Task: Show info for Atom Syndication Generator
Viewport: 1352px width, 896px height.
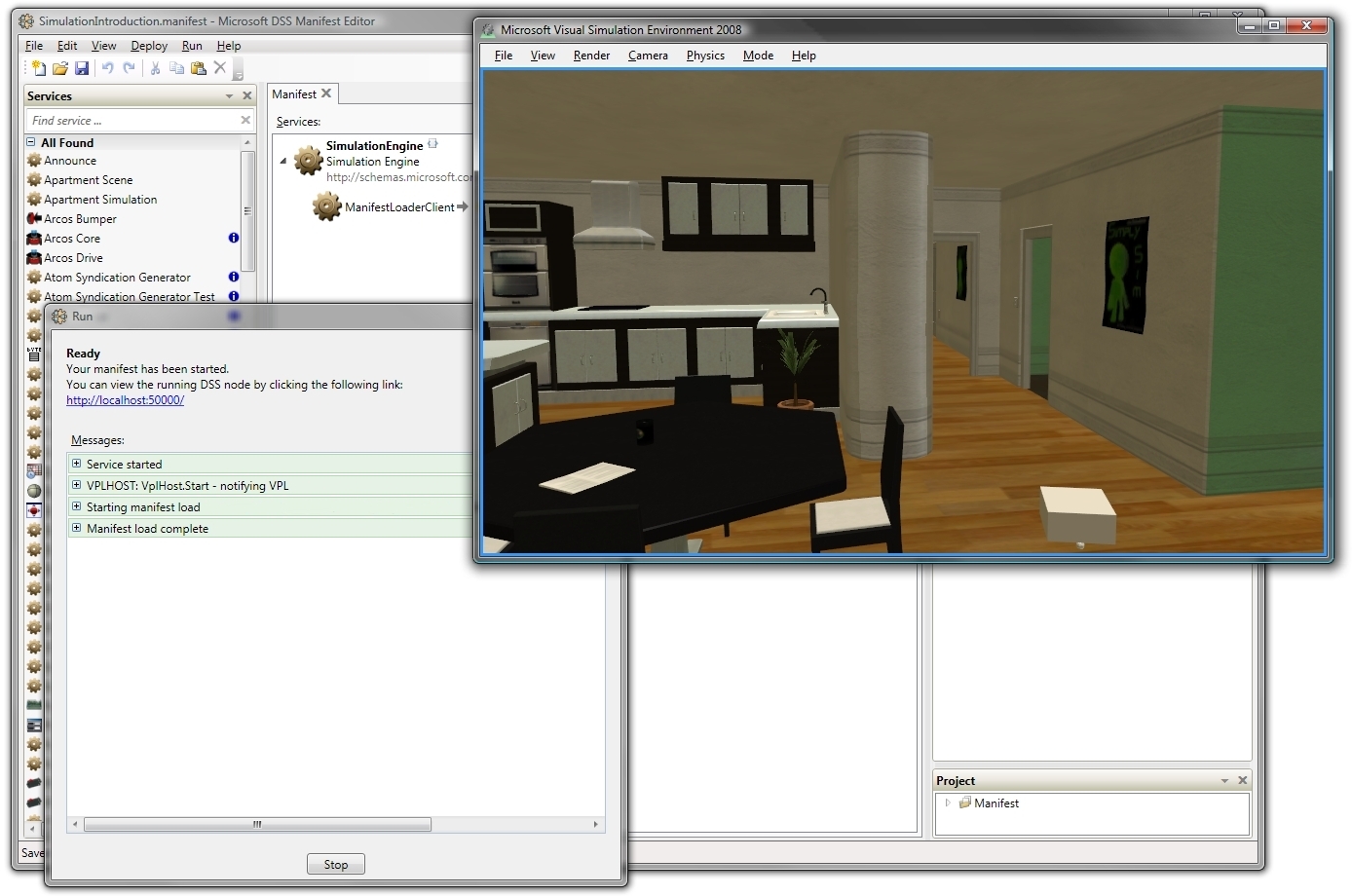Action: click(x=234, y=277)
